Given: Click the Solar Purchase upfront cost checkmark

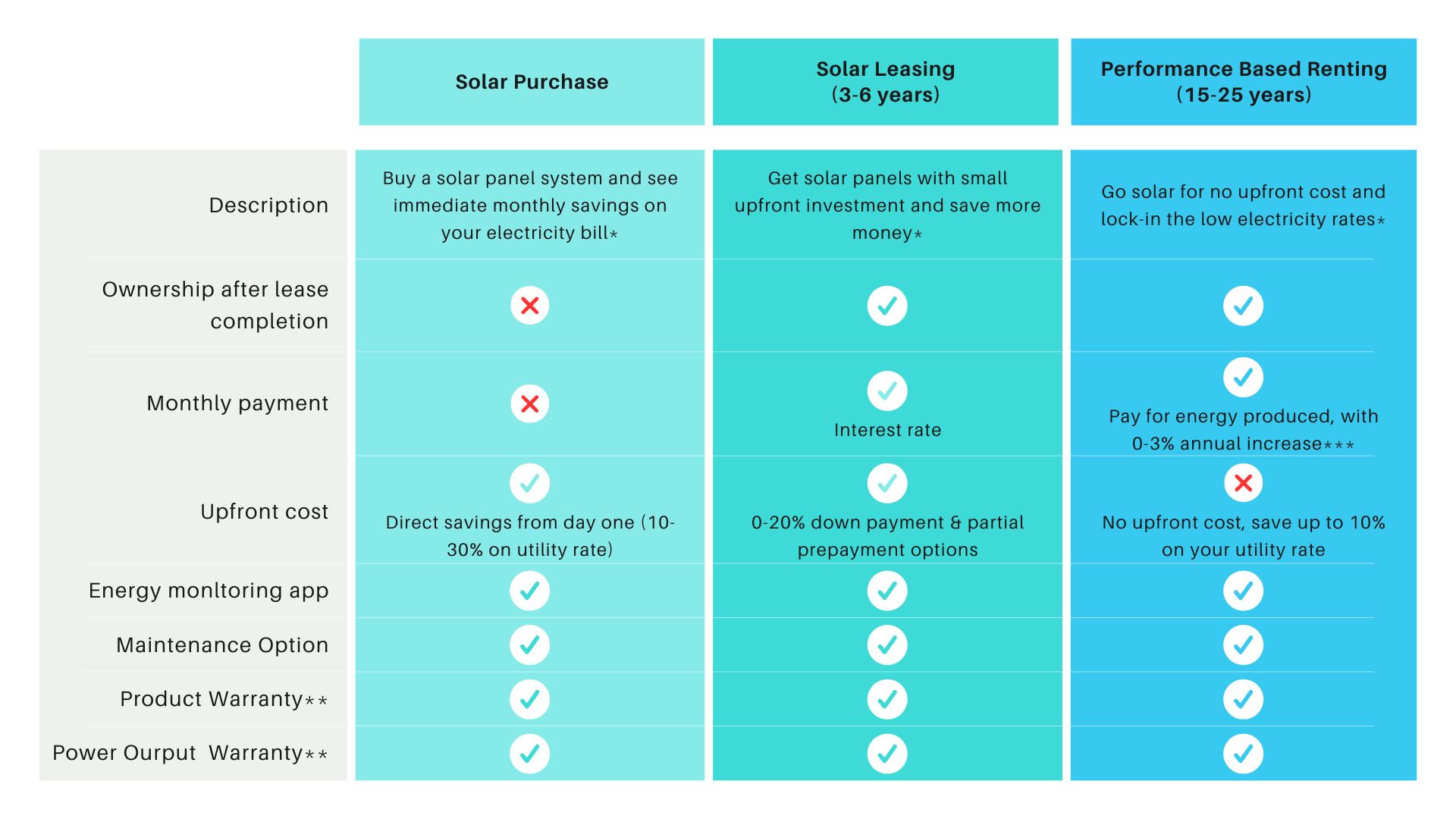Looking at the screenshot, I should (x=529, y=483).
